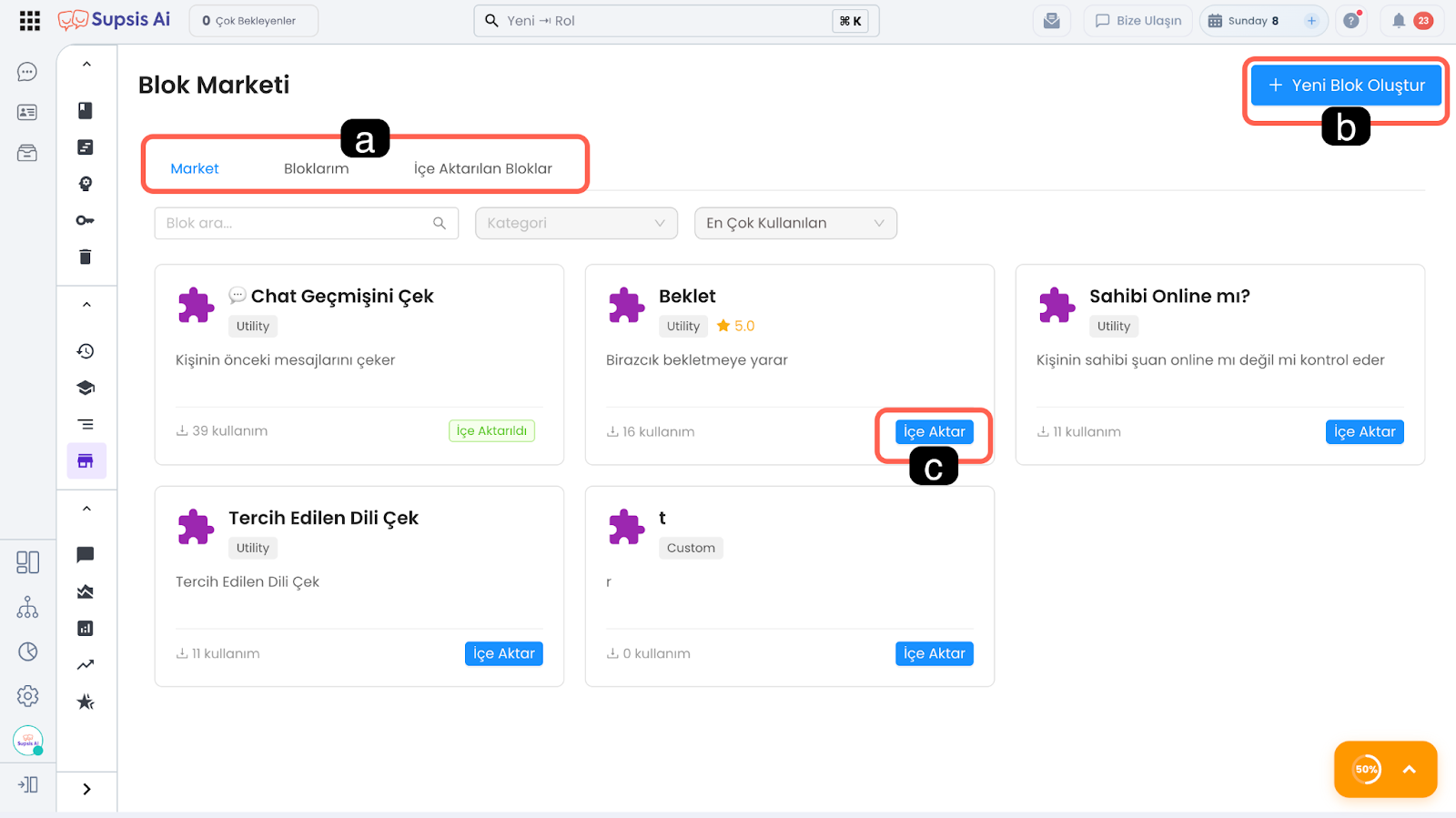The image size is (1456, 818).
Task: Import the Sahibi Online mı? block
Action: coord(1364,432)
